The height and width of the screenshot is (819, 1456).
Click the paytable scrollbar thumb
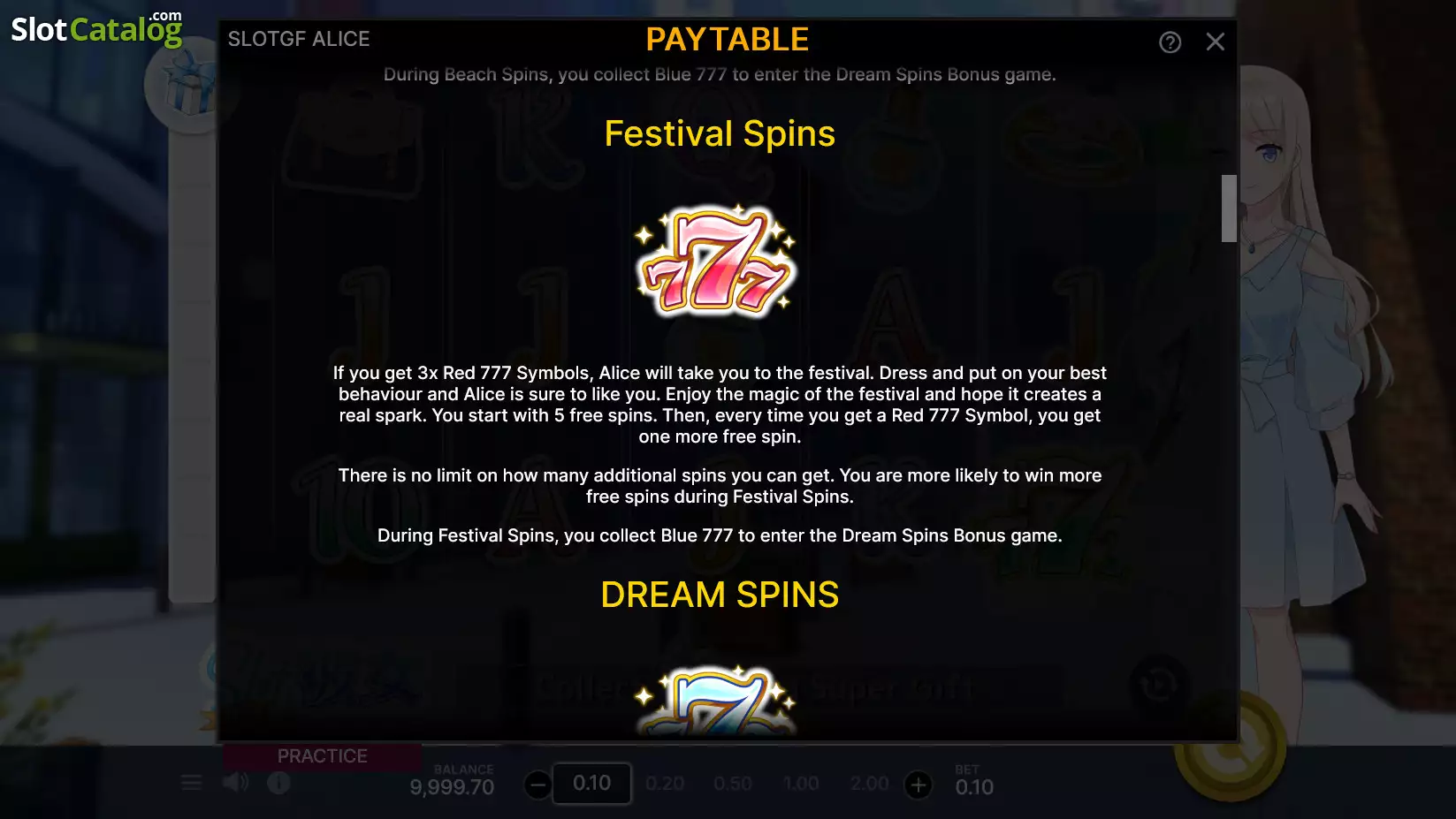[x=1229, y=209]
